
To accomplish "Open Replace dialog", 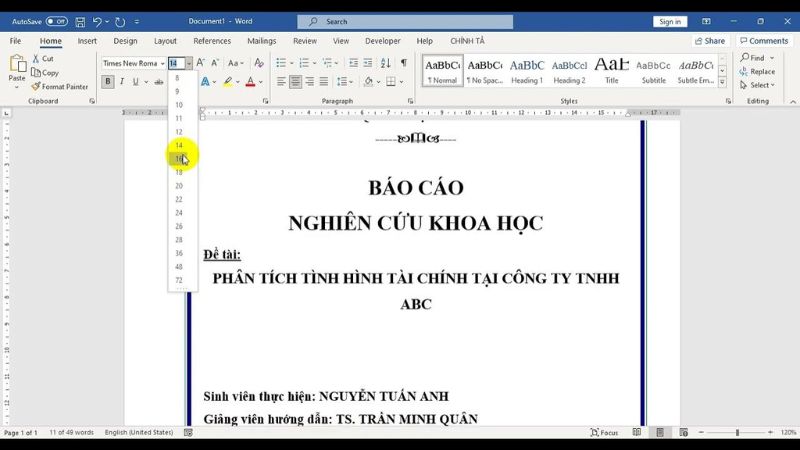I will 758,71.
